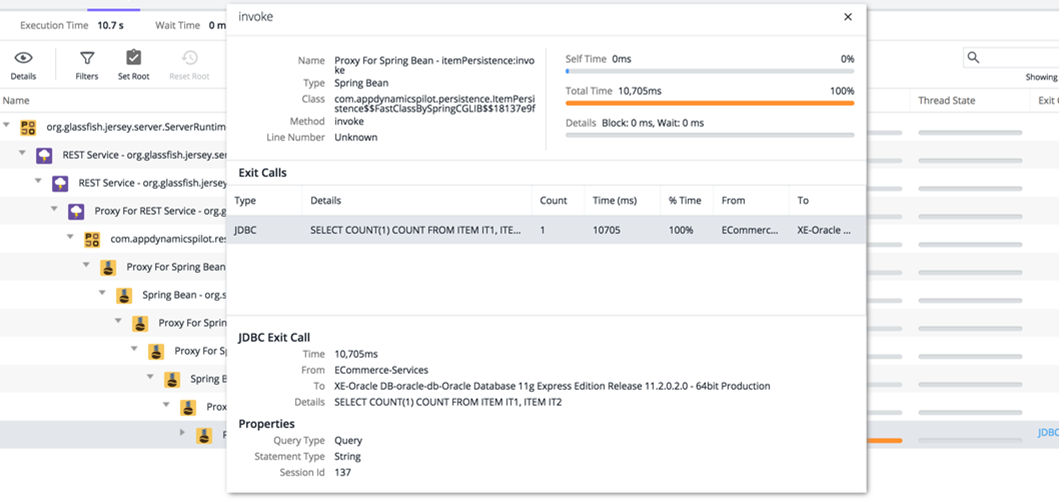Select the Query Type value Query
The width and height of the screenshot is (1059, 500).
(348, 441)
